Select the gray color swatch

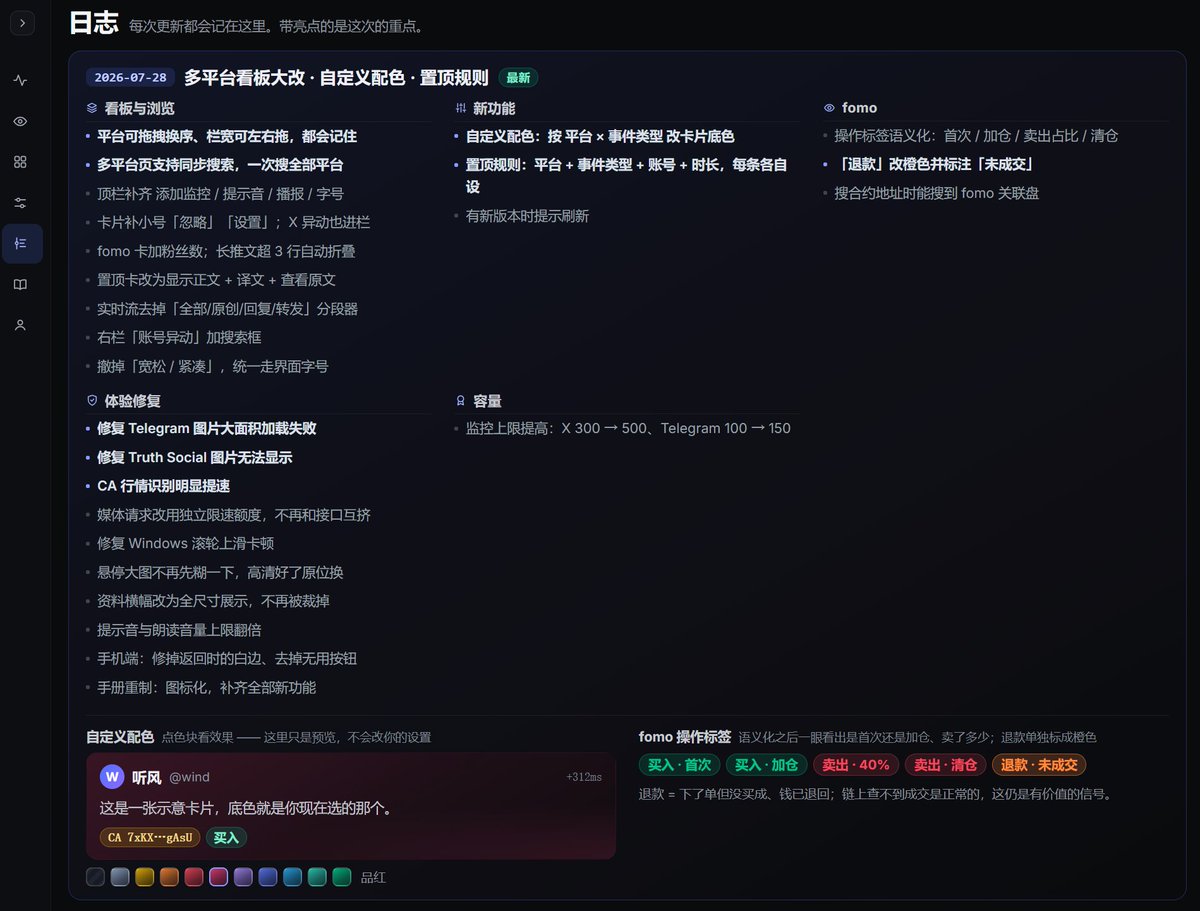click(120, 877)
